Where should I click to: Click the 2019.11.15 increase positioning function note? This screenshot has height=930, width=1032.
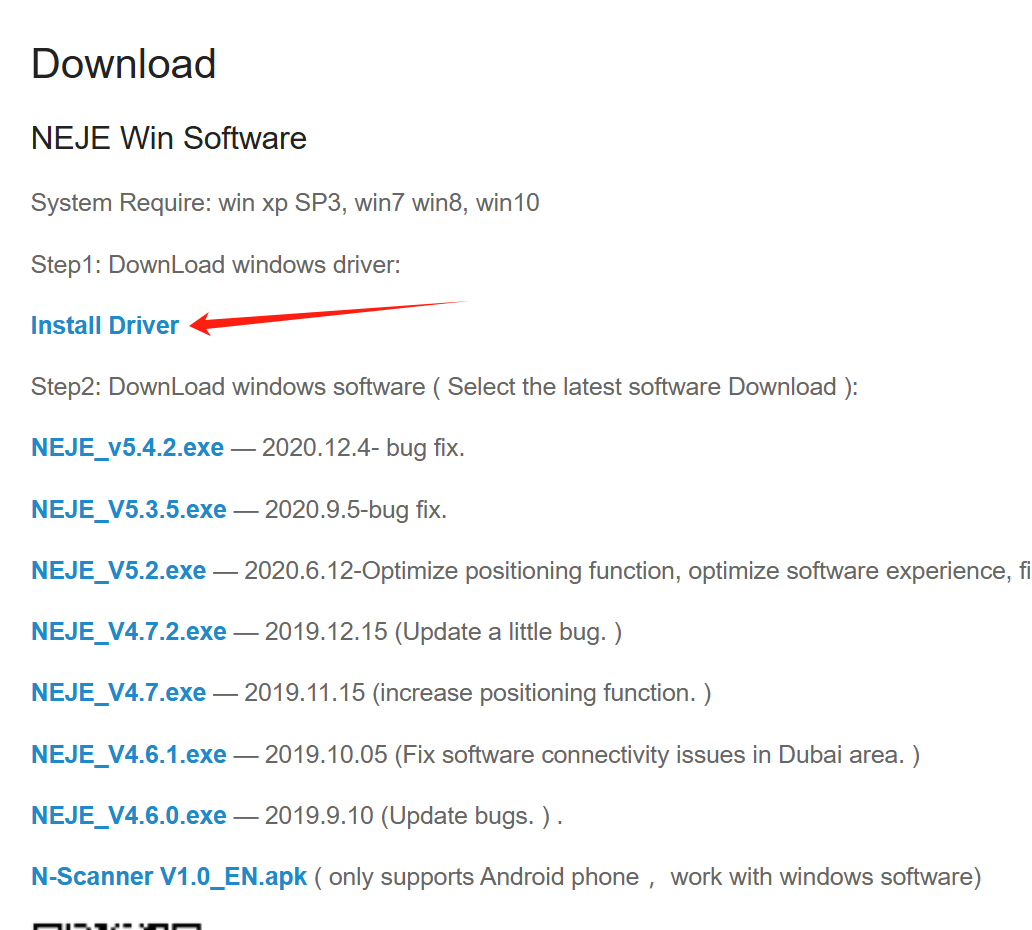tap(478, 693)
